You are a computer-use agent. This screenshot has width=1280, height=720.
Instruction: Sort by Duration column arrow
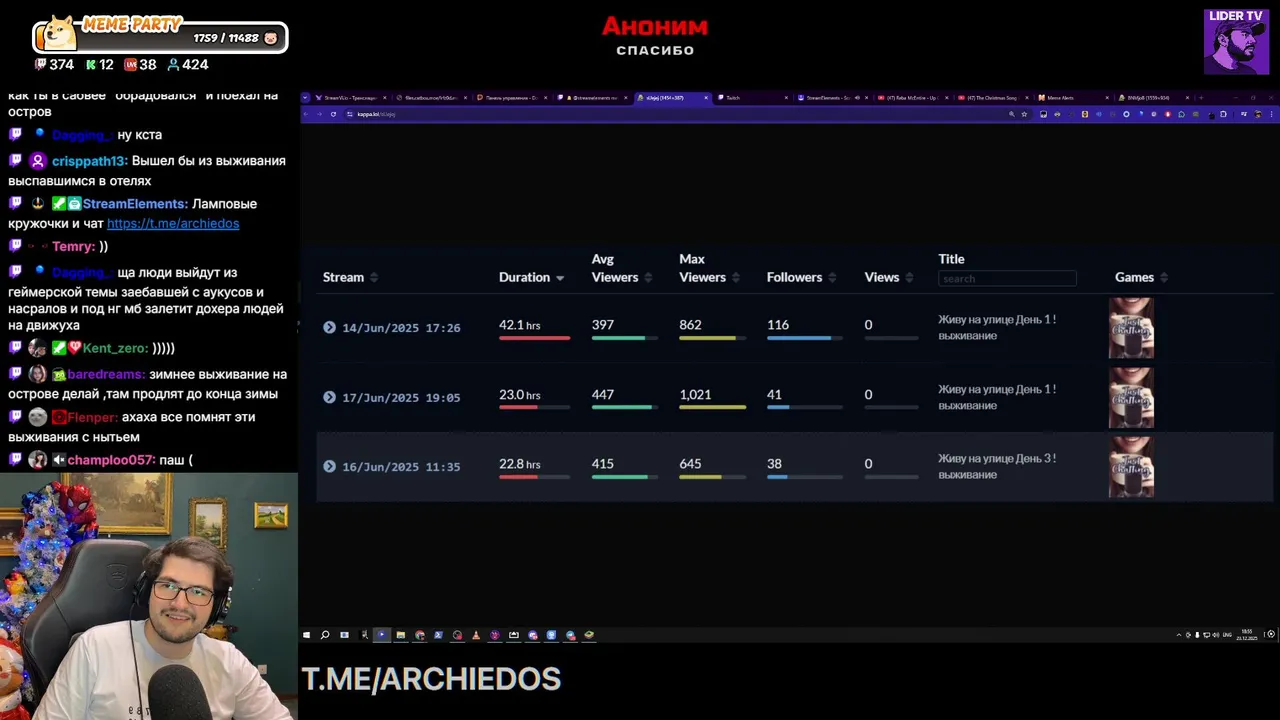point(560,278)
